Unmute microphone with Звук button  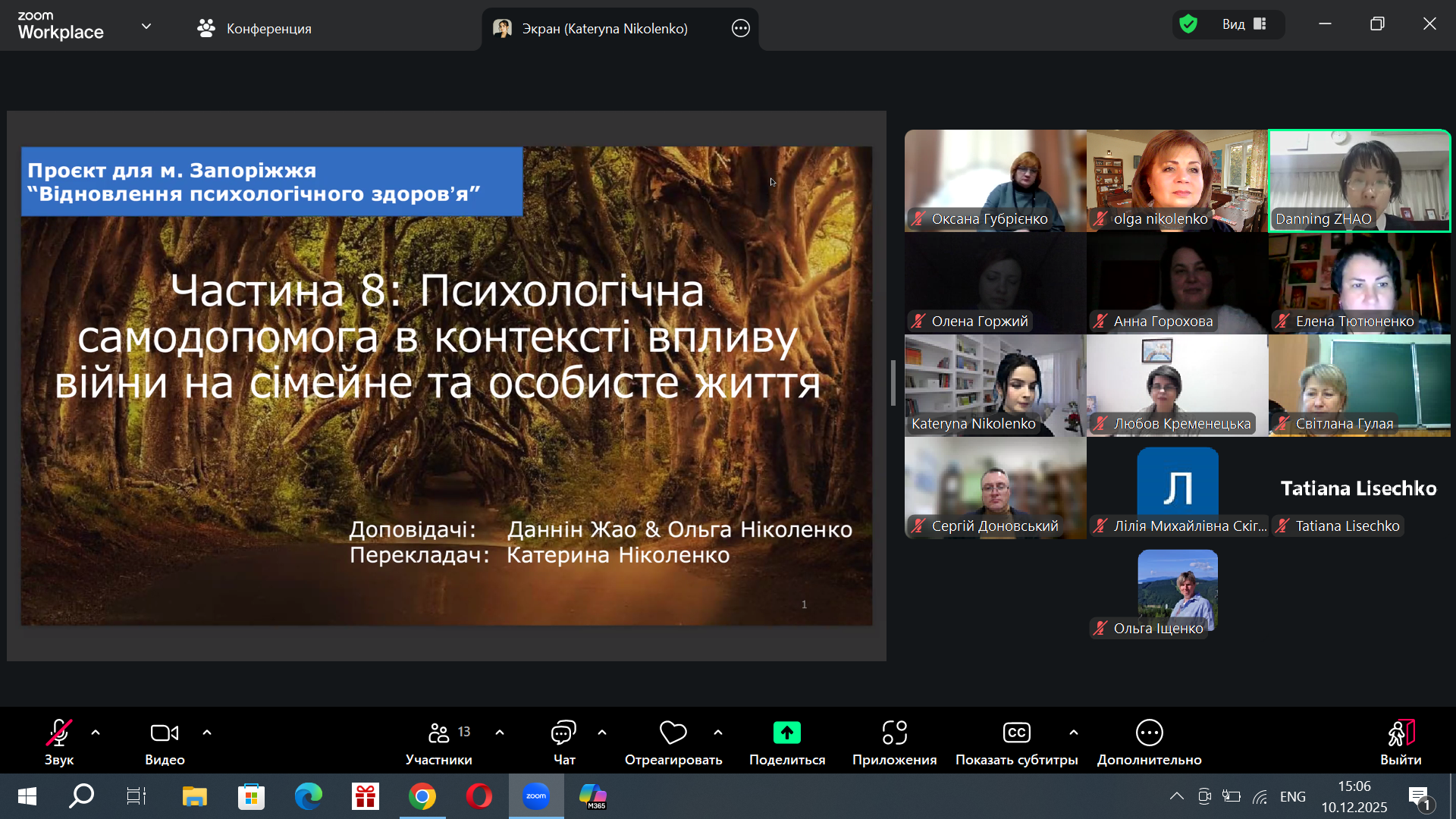[x=58, y=733]
